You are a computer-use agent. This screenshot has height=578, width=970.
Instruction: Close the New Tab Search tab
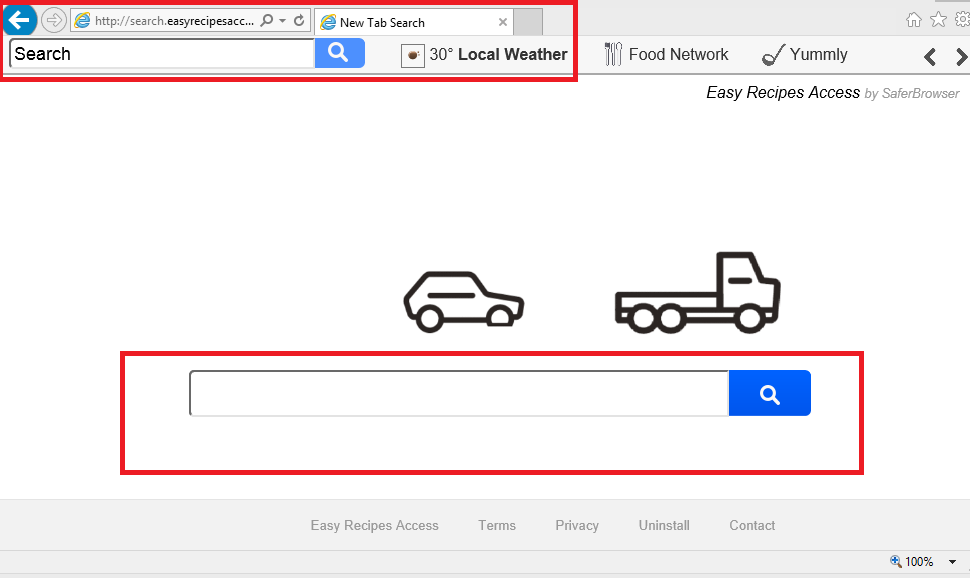[503, 22]
